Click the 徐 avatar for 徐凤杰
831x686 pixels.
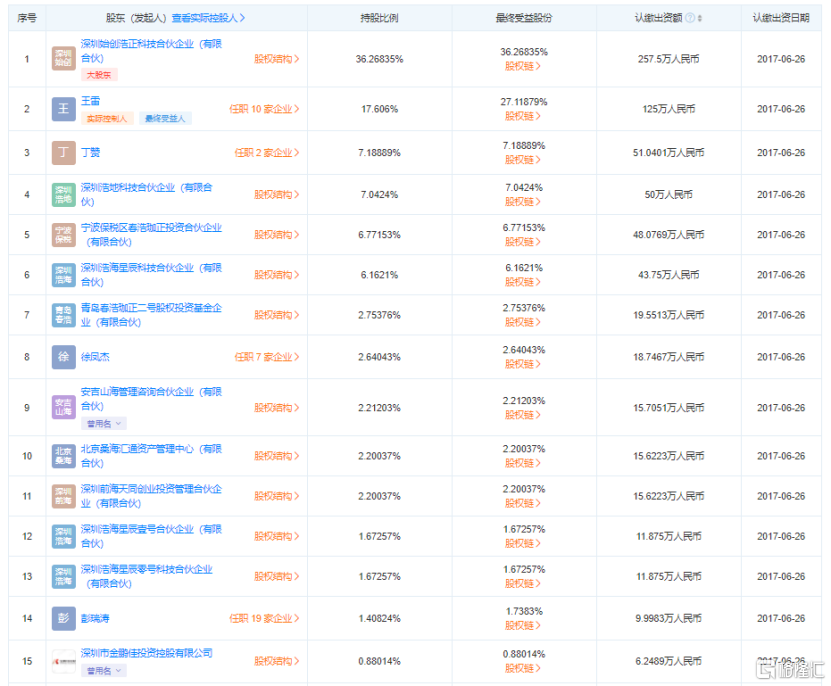coord(63,356)
